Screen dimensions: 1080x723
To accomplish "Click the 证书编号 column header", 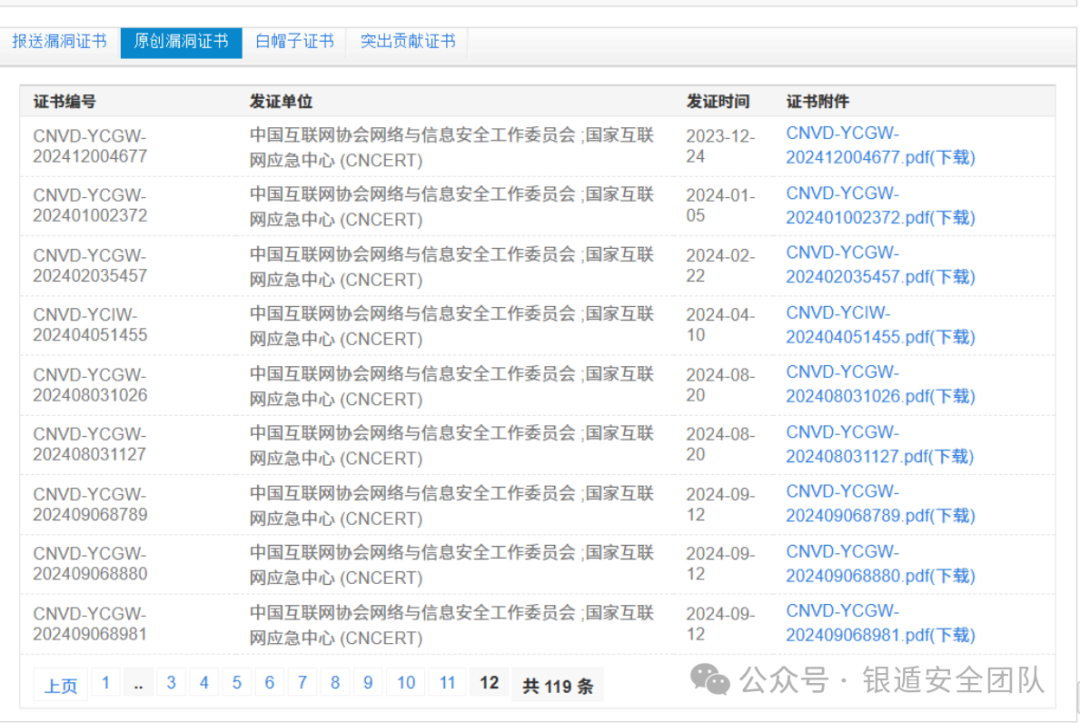I will click(x=64, y=102).
